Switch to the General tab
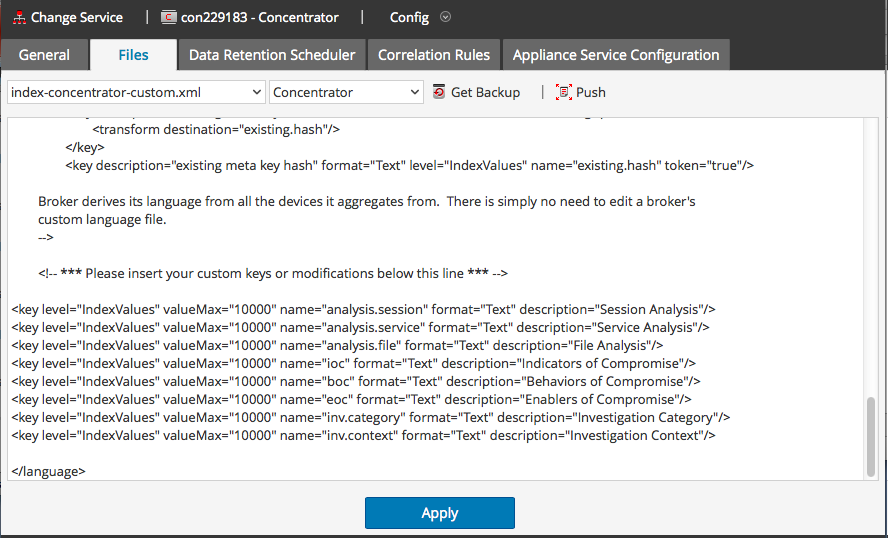The image size is (888, 539). [x=44, y=55]
